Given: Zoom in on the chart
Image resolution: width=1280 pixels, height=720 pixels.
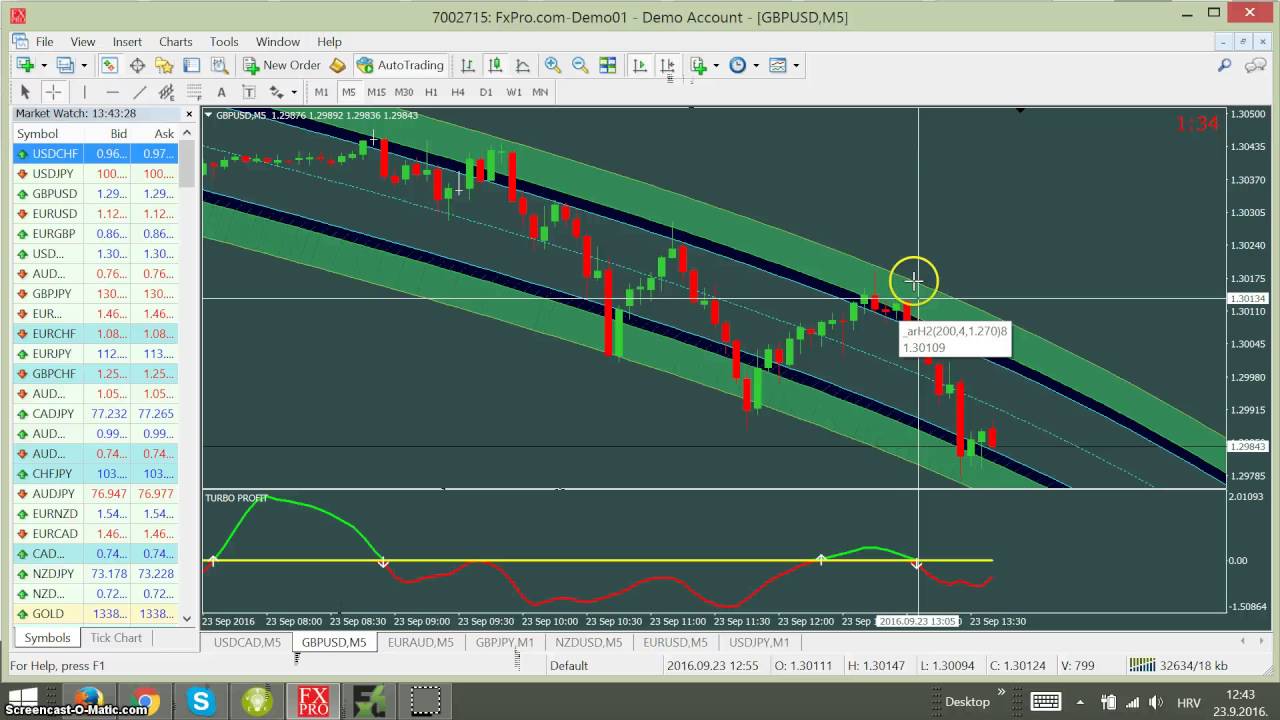Looking at the screenshot, I should coord(552,65).
